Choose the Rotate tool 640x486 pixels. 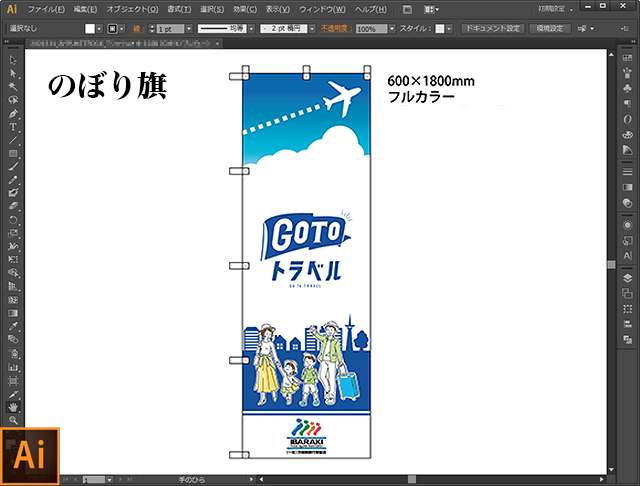click(x=13, y=220)
